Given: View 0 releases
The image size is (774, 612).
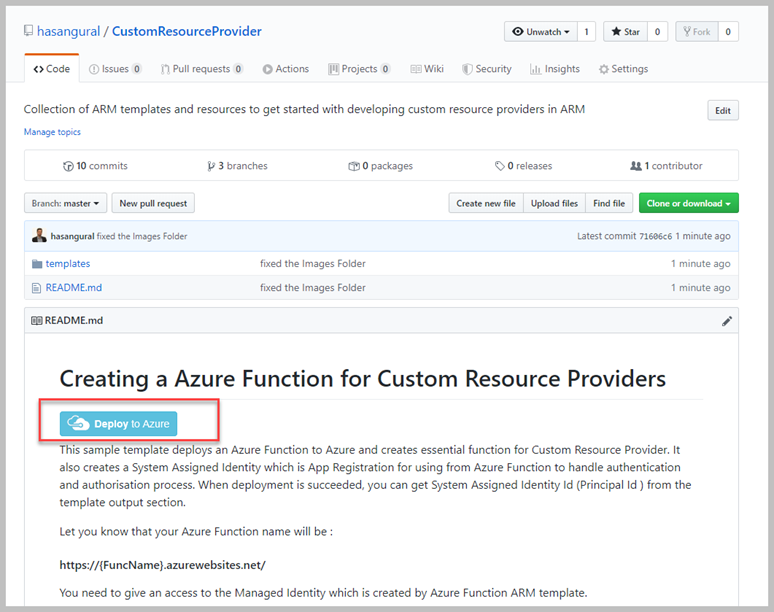Looking at the screenshot, I should click(x=524, y=166).
